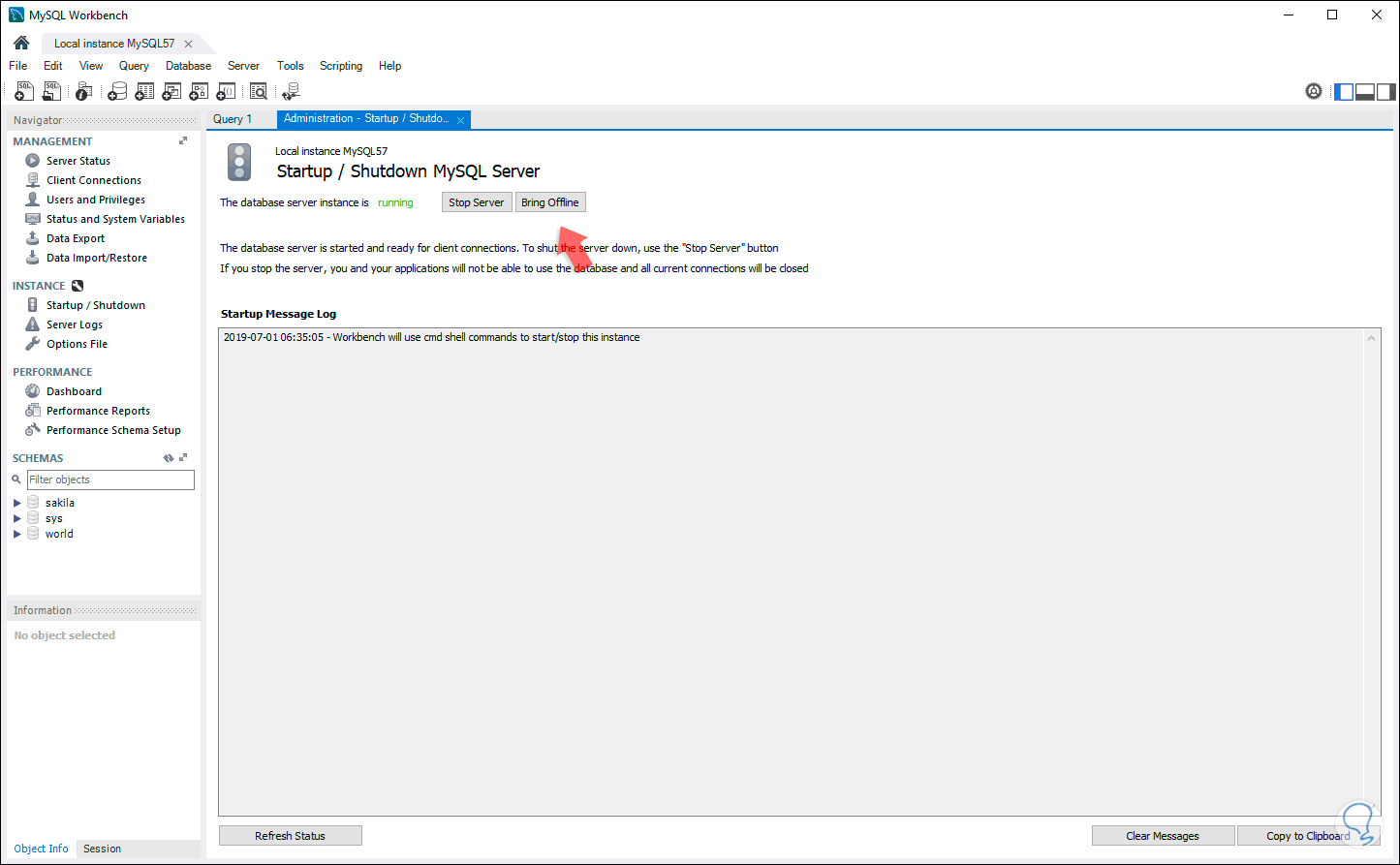This screenshot has width=1400, height=865.
Task: Refresh the schemas list icon
Action: 169,458
